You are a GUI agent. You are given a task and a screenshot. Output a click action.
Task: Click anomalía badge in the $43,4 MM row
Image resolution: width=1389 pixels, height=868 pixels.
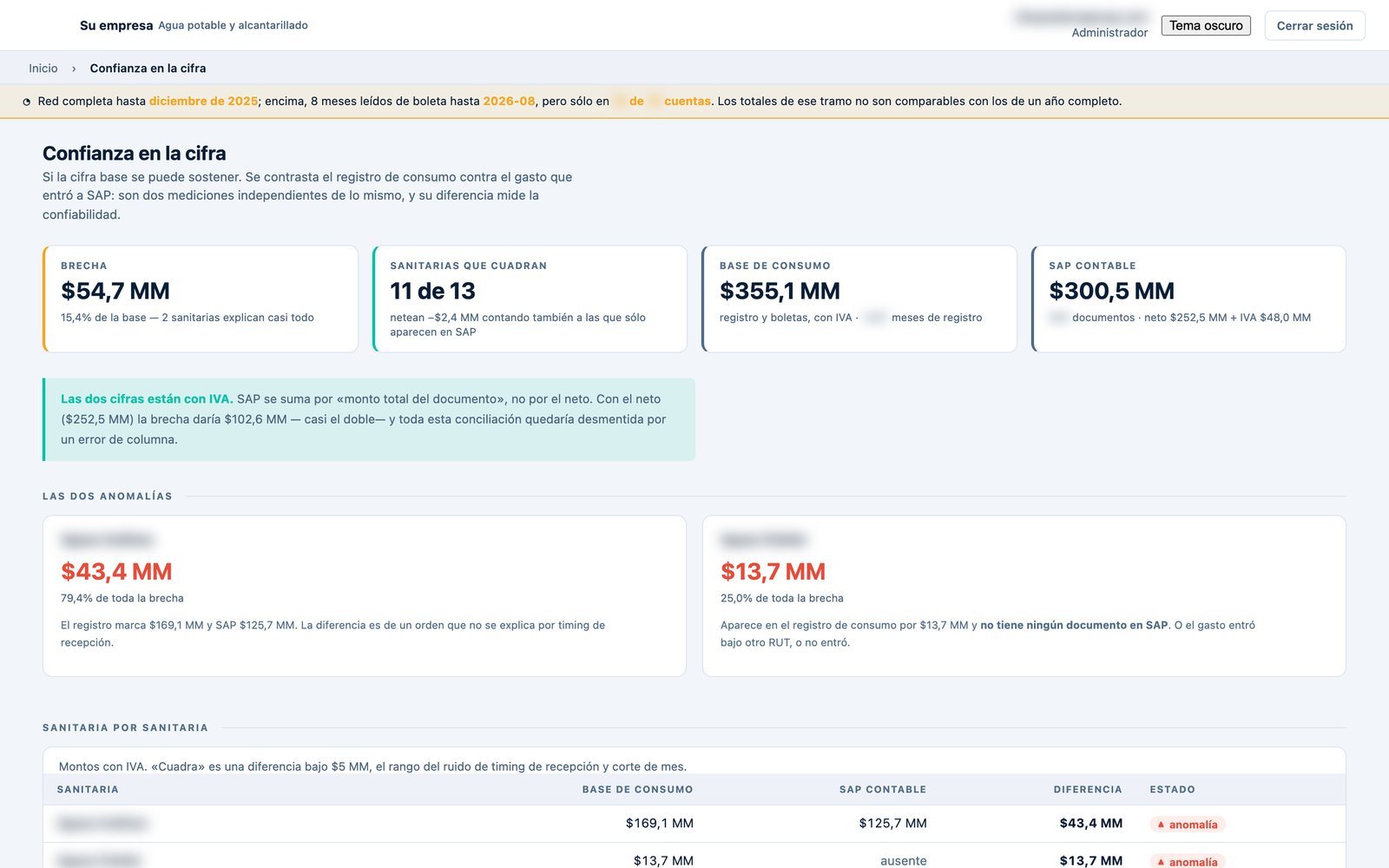(x=1188, y=825)
